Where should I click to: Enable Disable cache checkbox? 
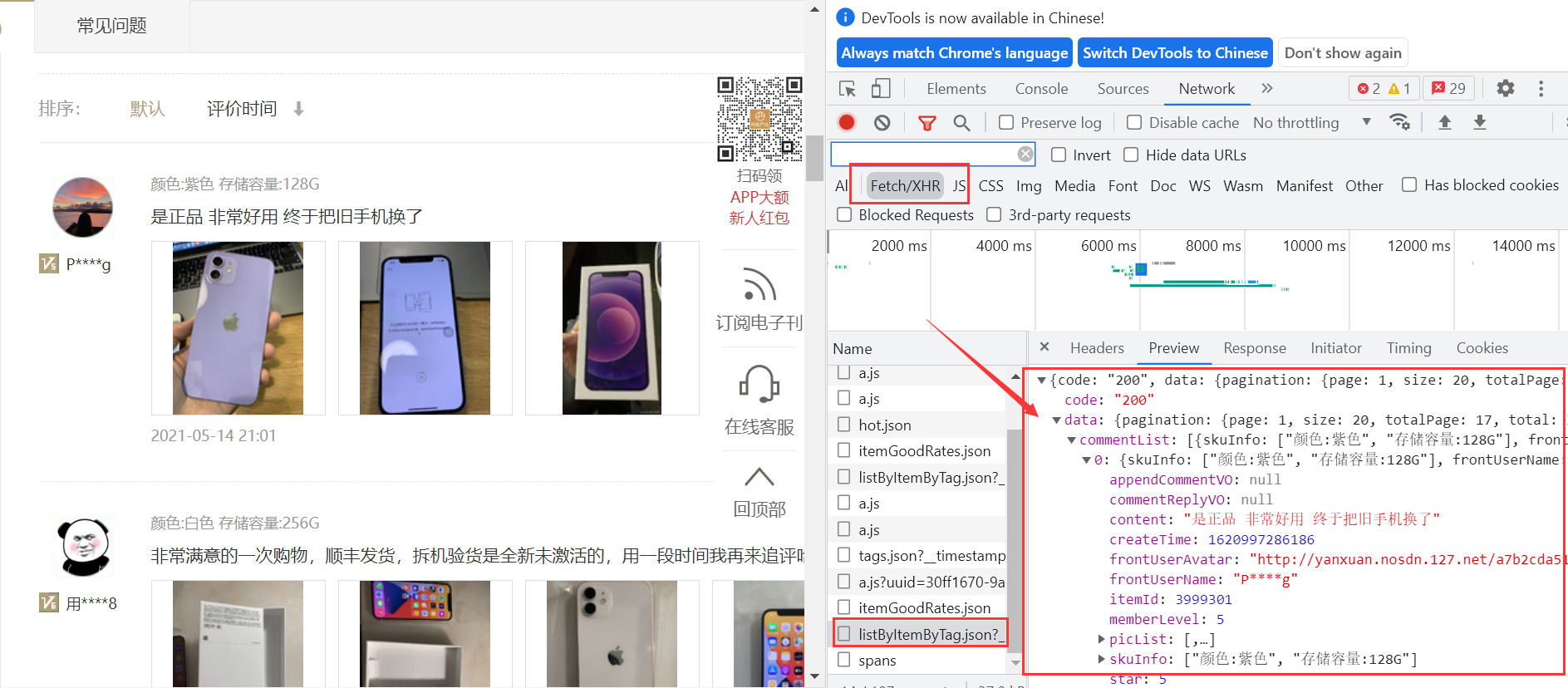point(1134,122)
